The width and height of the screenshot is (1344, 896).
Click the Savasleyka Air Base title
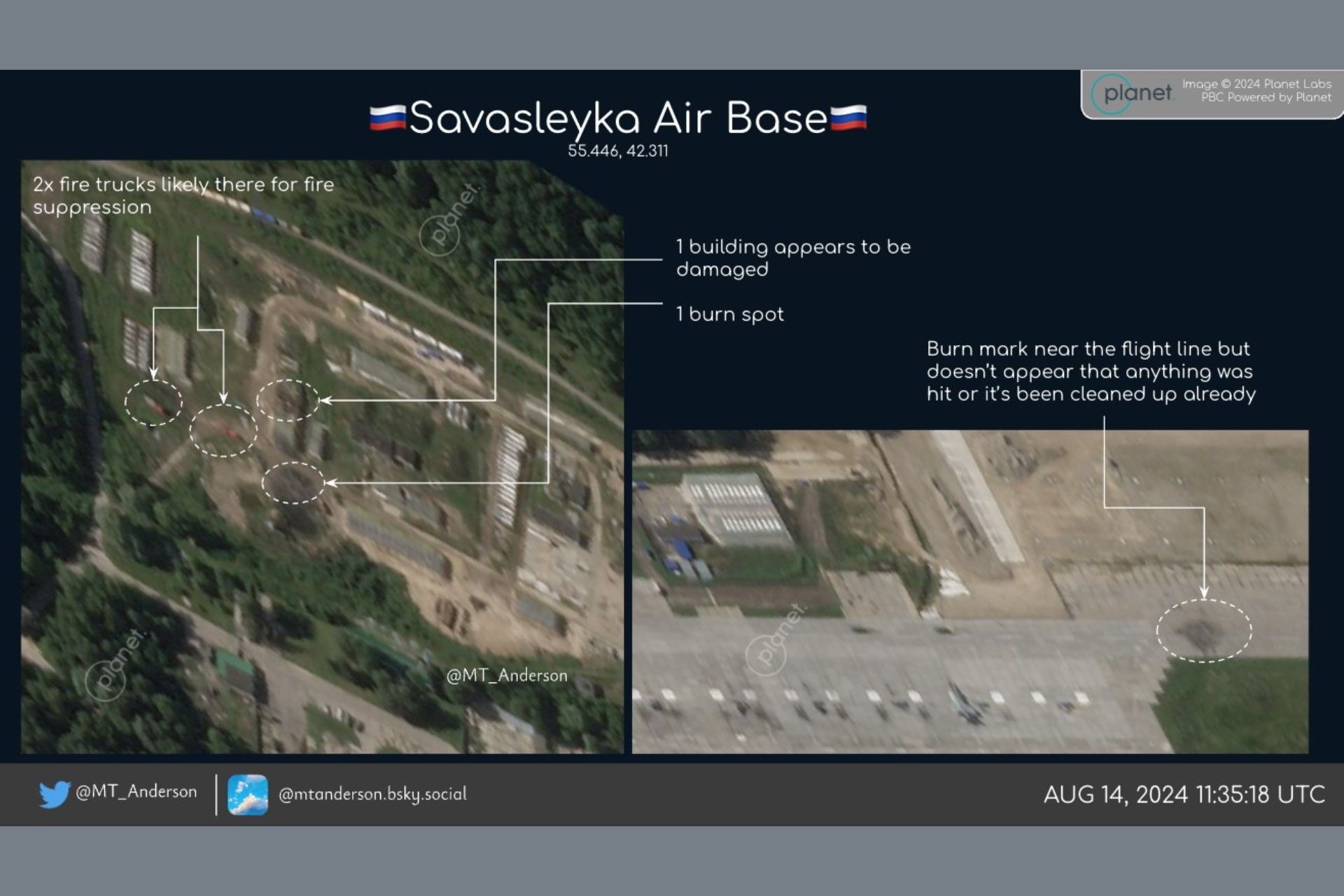[x=618, y=118]
